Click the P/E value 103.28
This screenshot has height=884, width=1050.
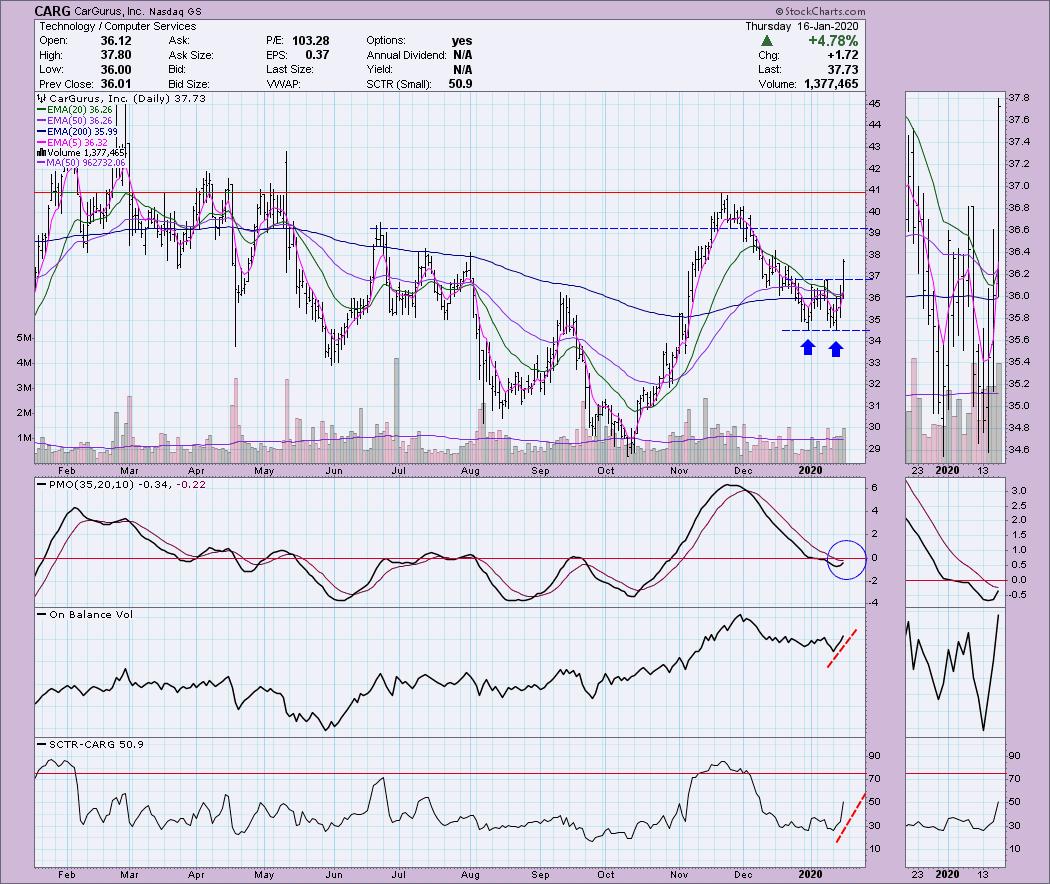point(311,40)
